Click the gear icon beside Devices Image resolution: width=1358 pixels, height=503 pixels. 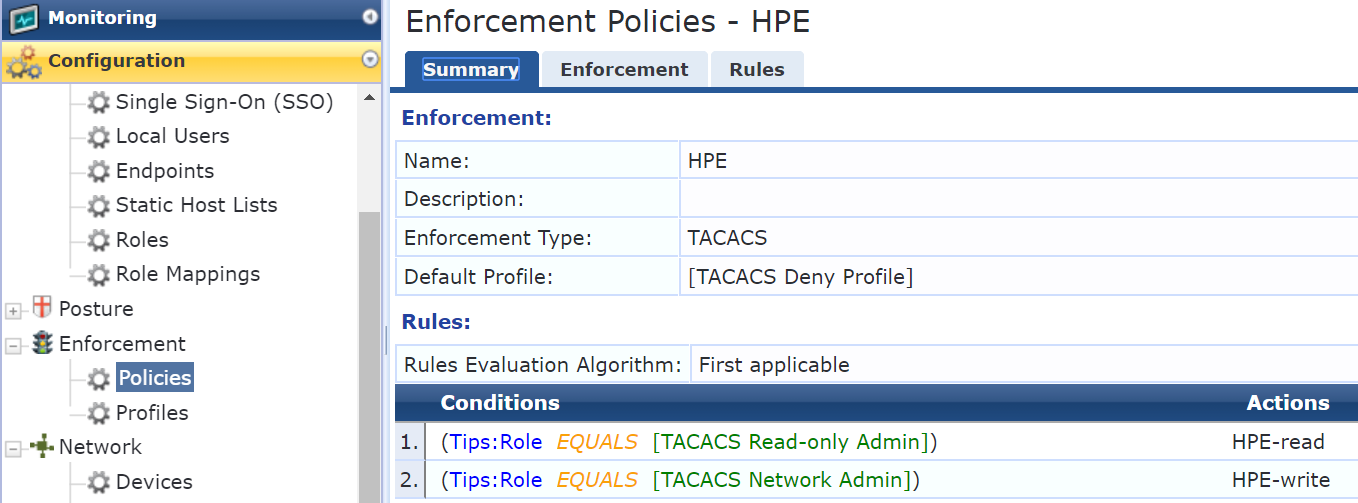pyautogui.click(x=98, y=481)
